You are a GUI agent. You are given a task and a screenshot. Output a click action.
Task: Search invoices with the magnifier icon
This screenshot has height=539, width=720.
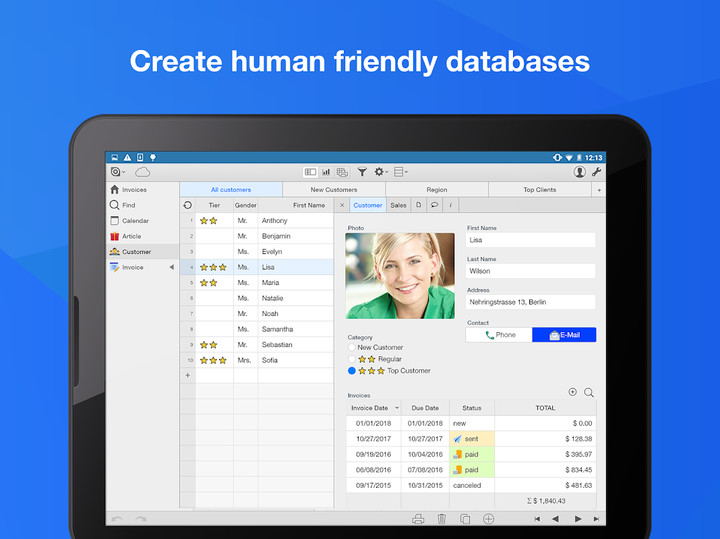[589, 393]
